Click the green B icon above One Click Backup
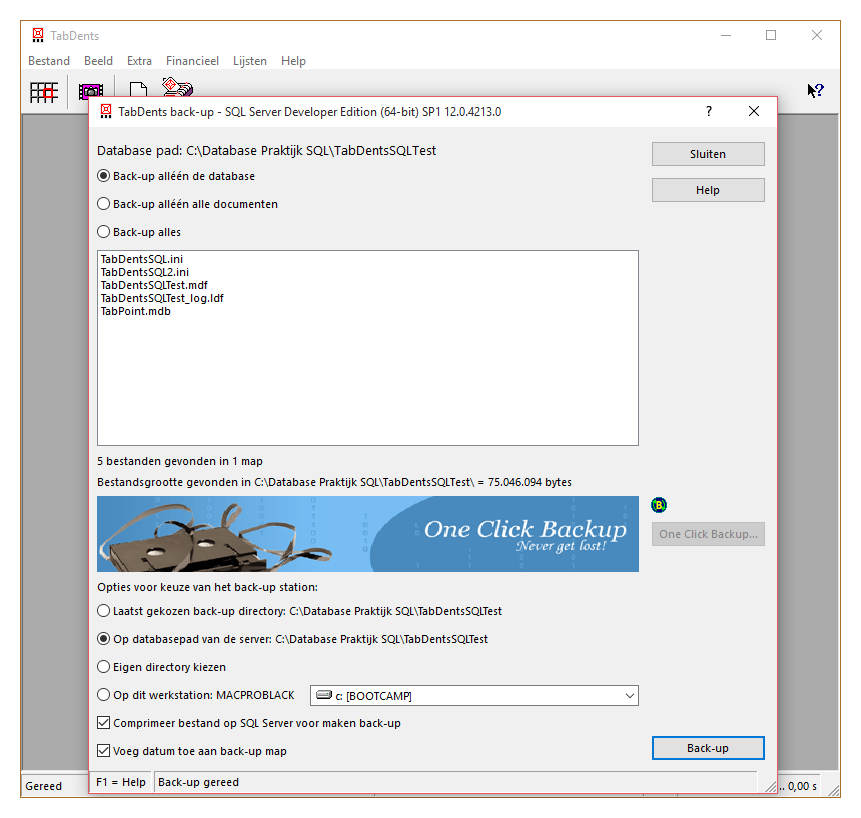The width and height of the screenshot is (861, 818). click(x=659, y=505)
